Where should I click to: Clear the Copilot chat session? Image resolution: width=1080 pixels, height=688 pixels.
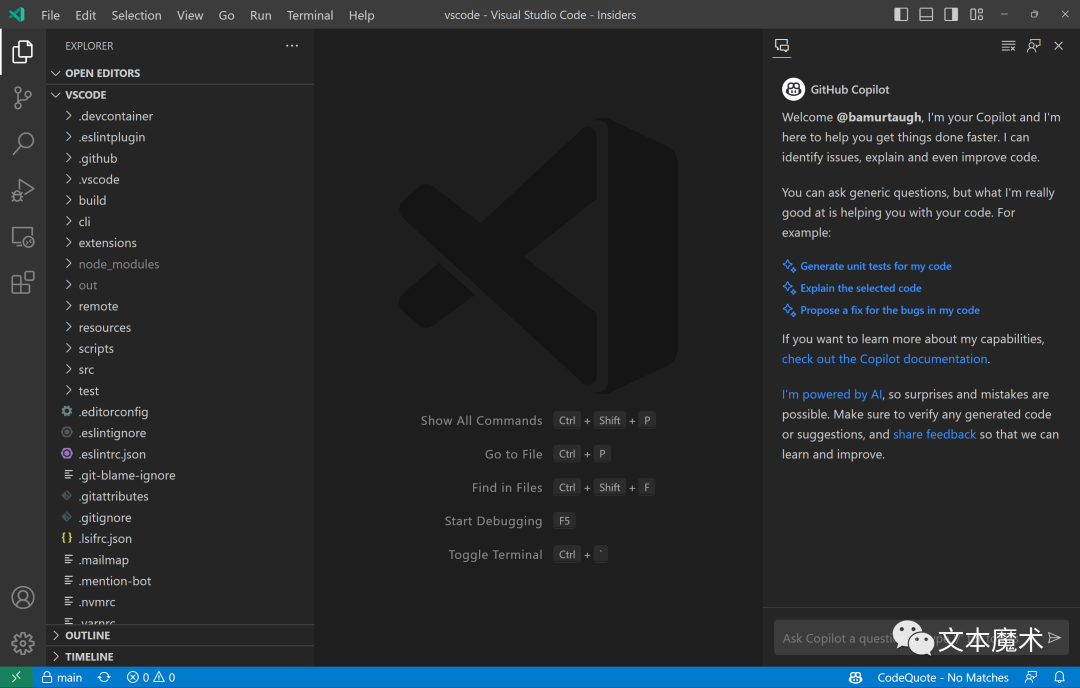click(1008, 46)
